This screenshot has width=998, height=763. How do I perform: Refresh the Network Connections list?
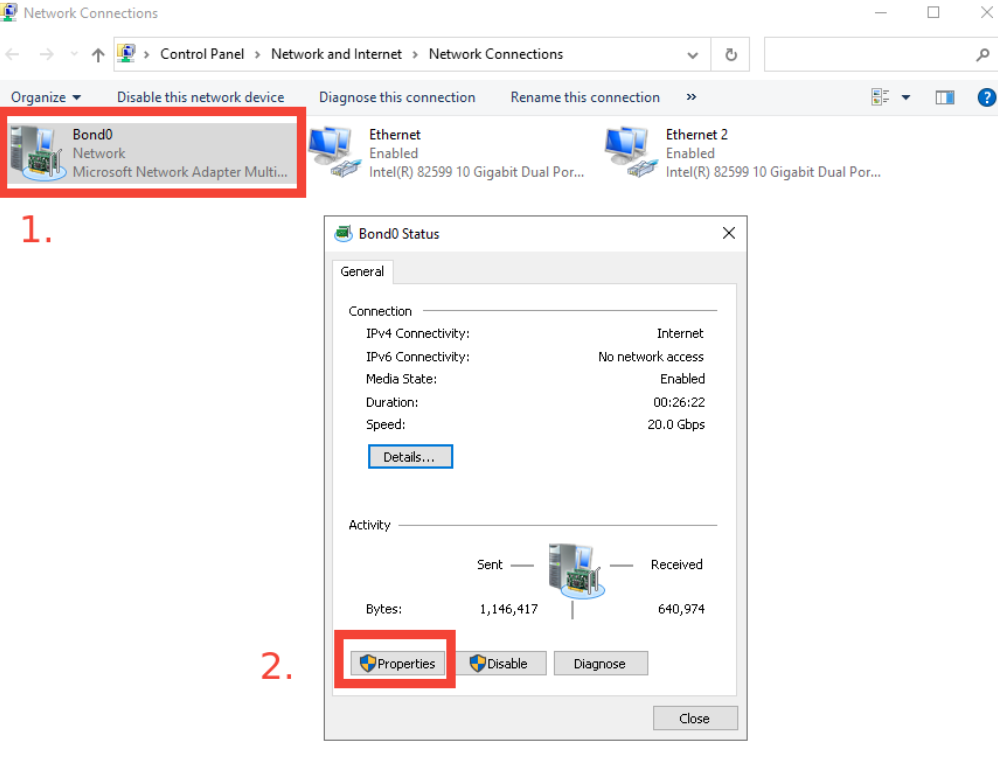pyautogui.click(x=731, y=55)
